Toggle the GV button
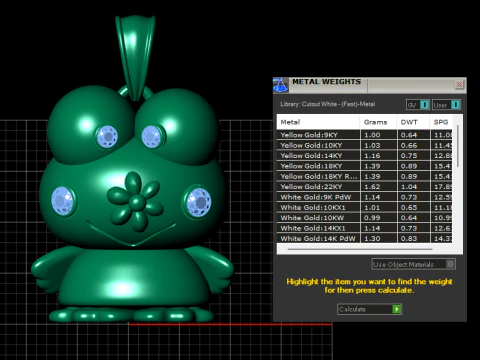The image size is (480, 360). [x=418, y=105]
